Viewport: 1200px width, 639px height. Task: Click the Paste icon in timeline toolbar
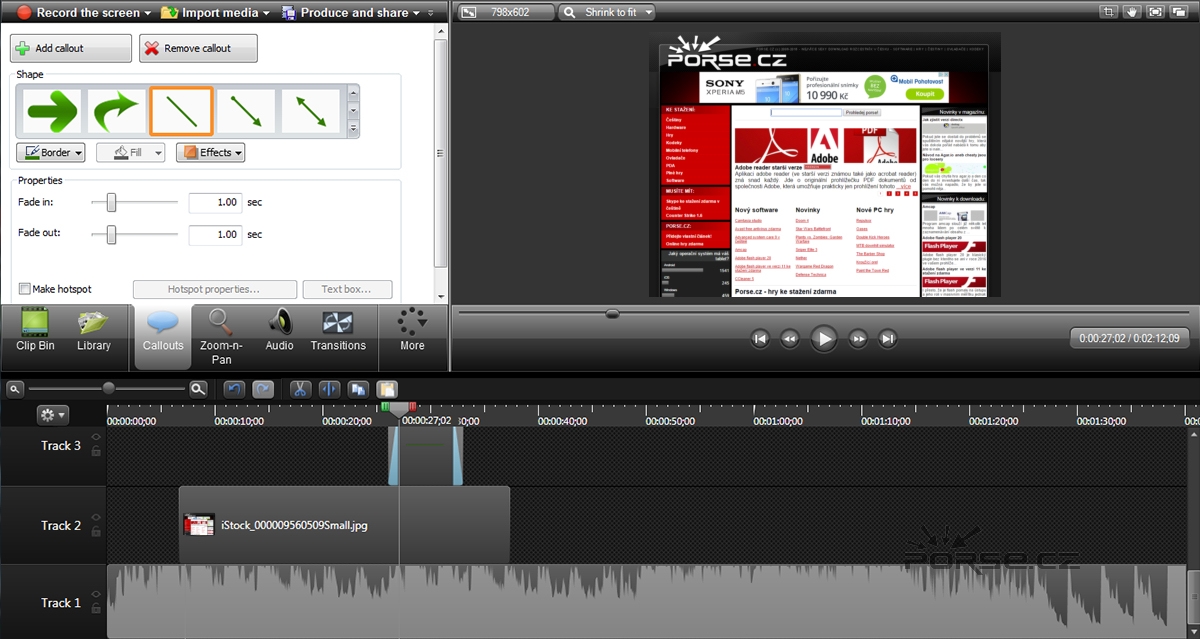(x=387, y=389)
